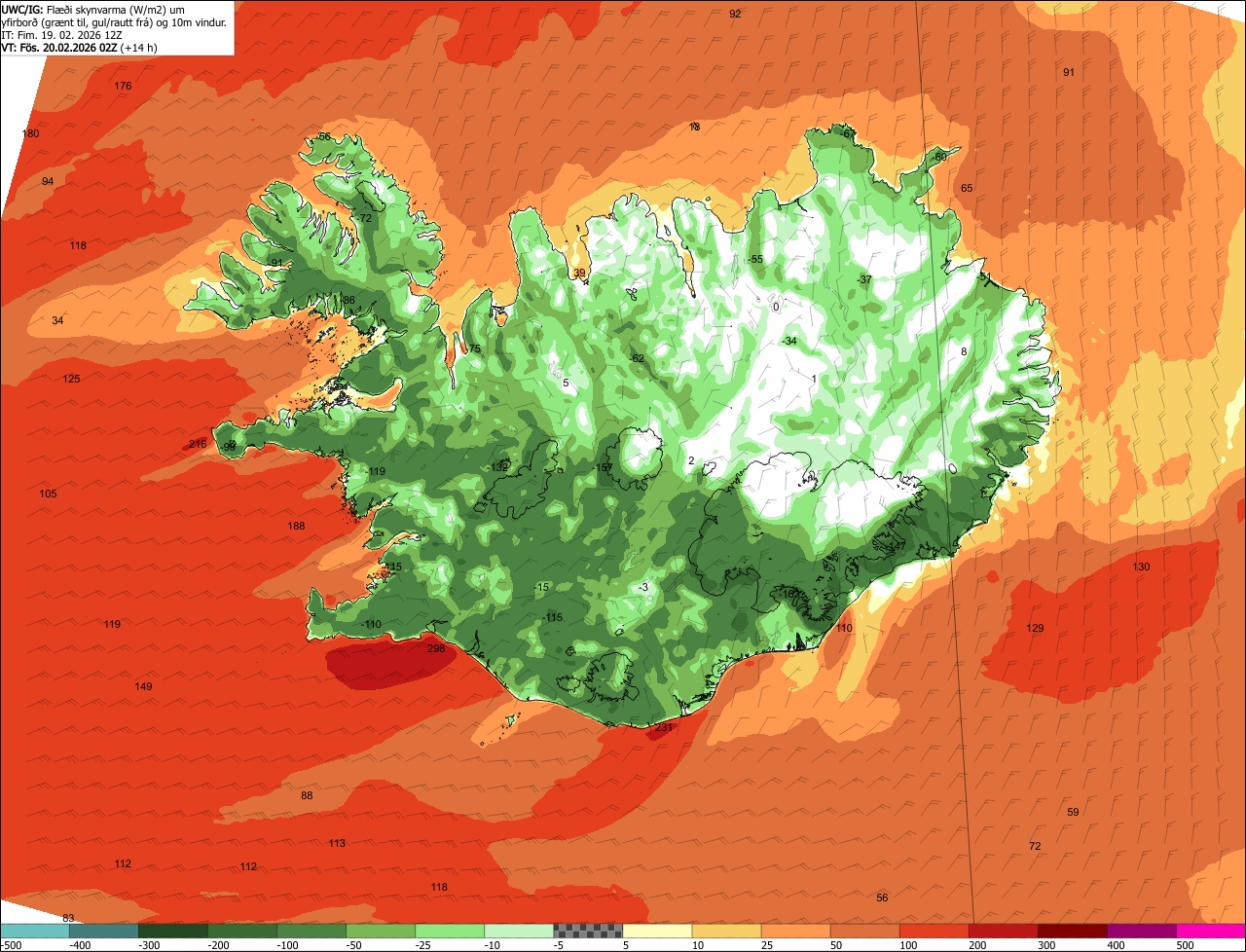Click the '39' value on the north coast
This screenshot has height=952, width=1246.
click(579, 274)
